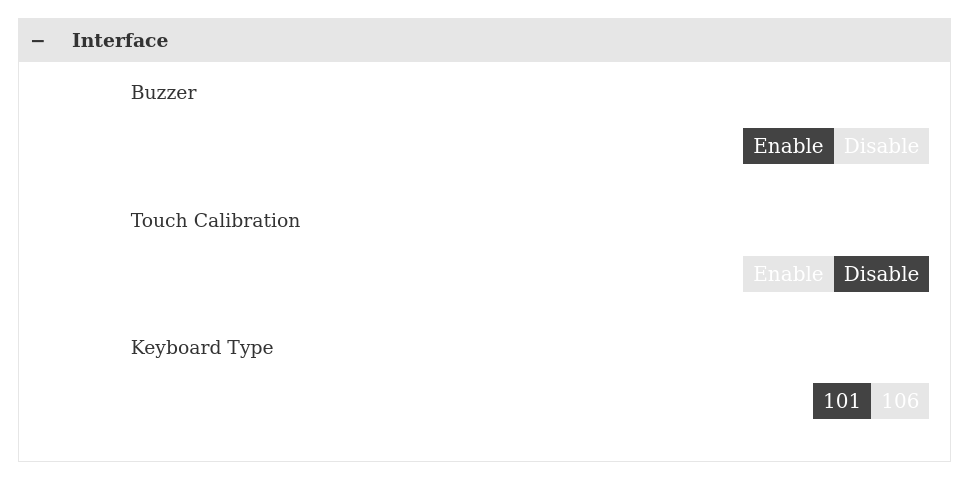Disable Touch Calibration
The height and width of the screenshot is (481, 973).
click(881, 274)
